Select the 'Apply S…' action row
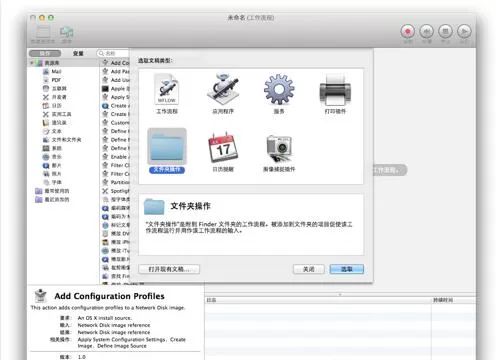 click(115, 97)
